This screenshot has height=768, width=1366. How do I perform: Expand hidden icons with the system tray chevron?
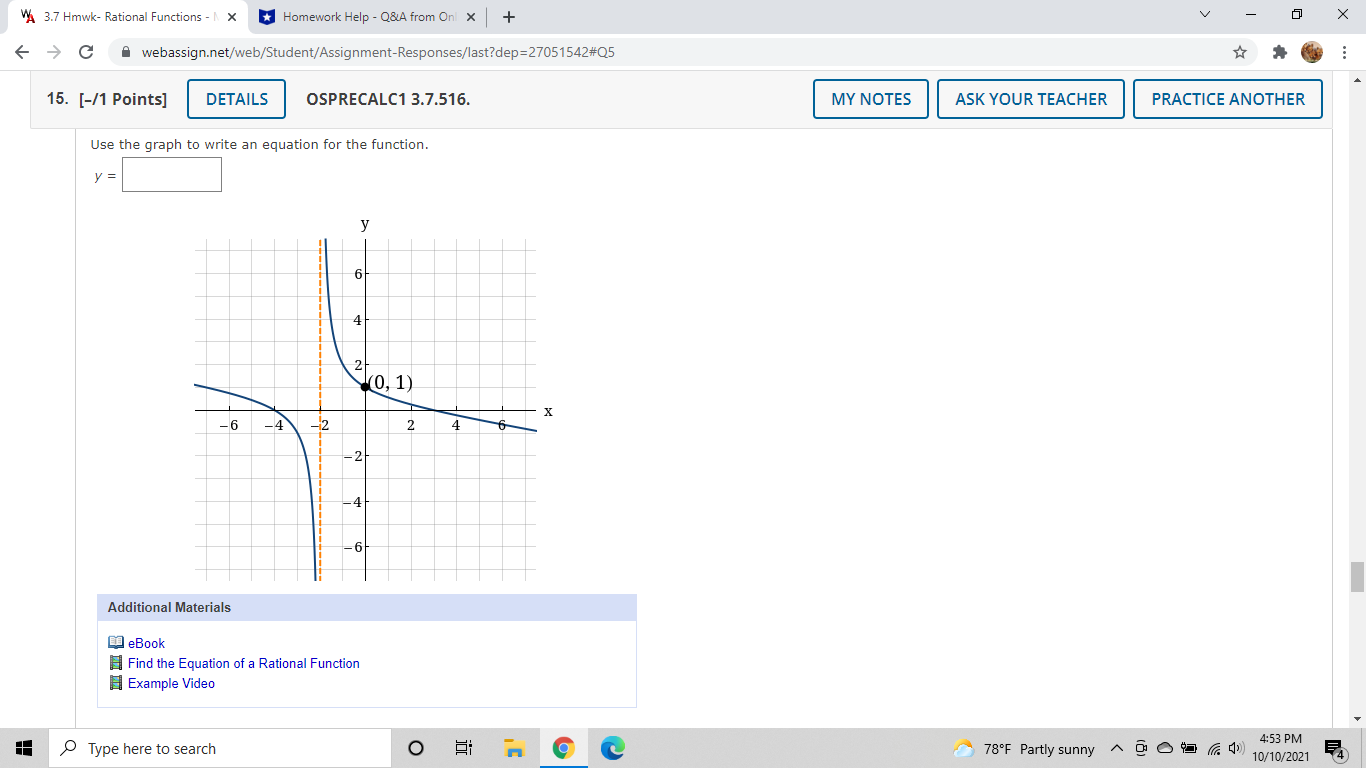coord(1116,748)
